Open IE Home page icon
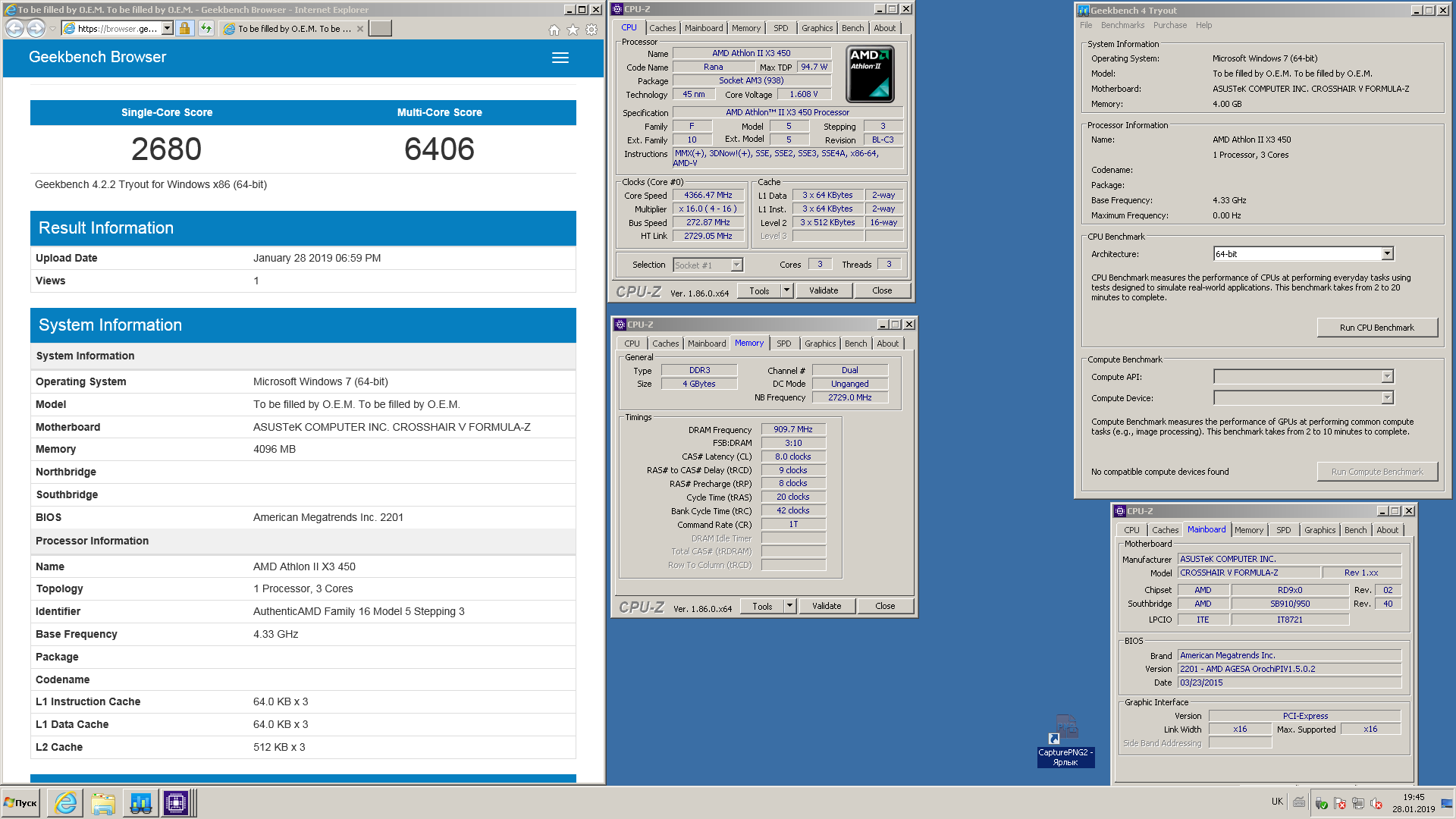The image size is (1456, 819). click(x=554, y=30)
